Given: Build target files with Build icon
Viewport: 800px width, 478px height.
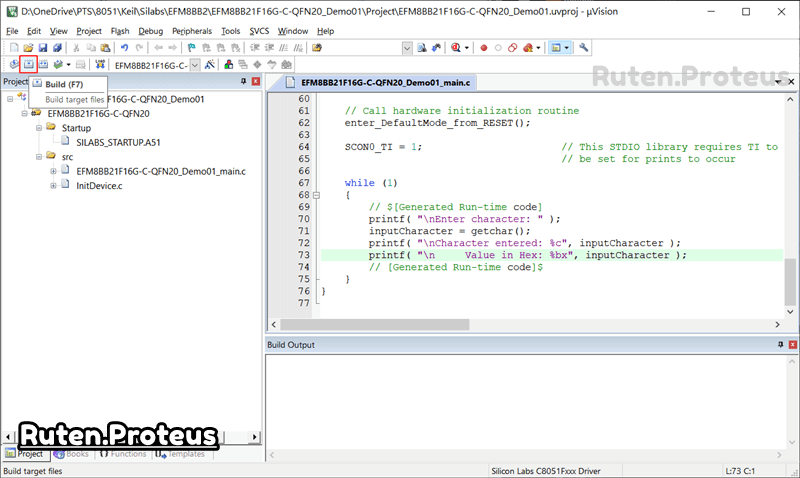Looking at the screenshot, I should click(x=29, y=64).
